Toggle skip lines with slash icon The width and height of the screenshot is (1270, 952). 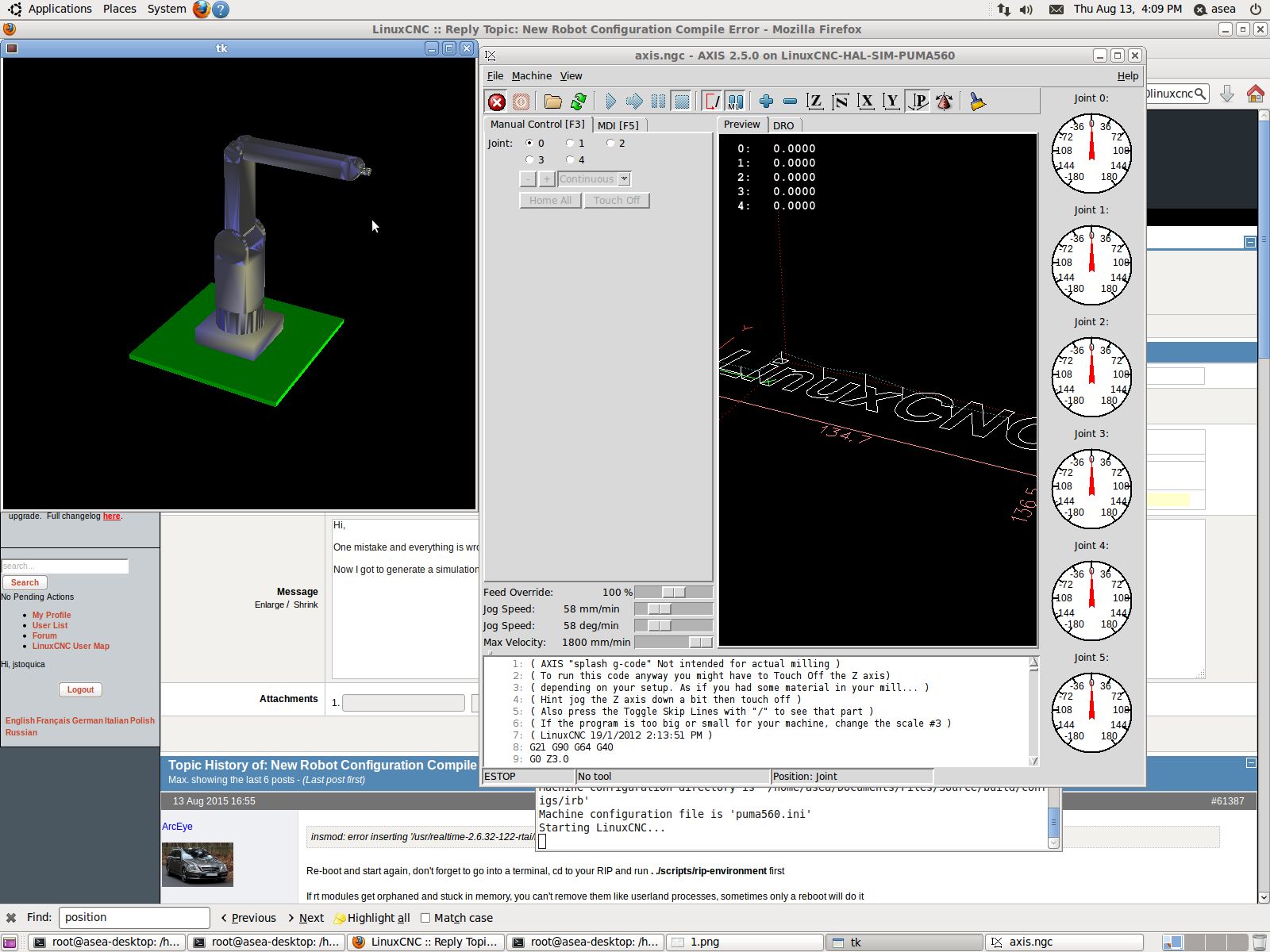coord(712,102)
